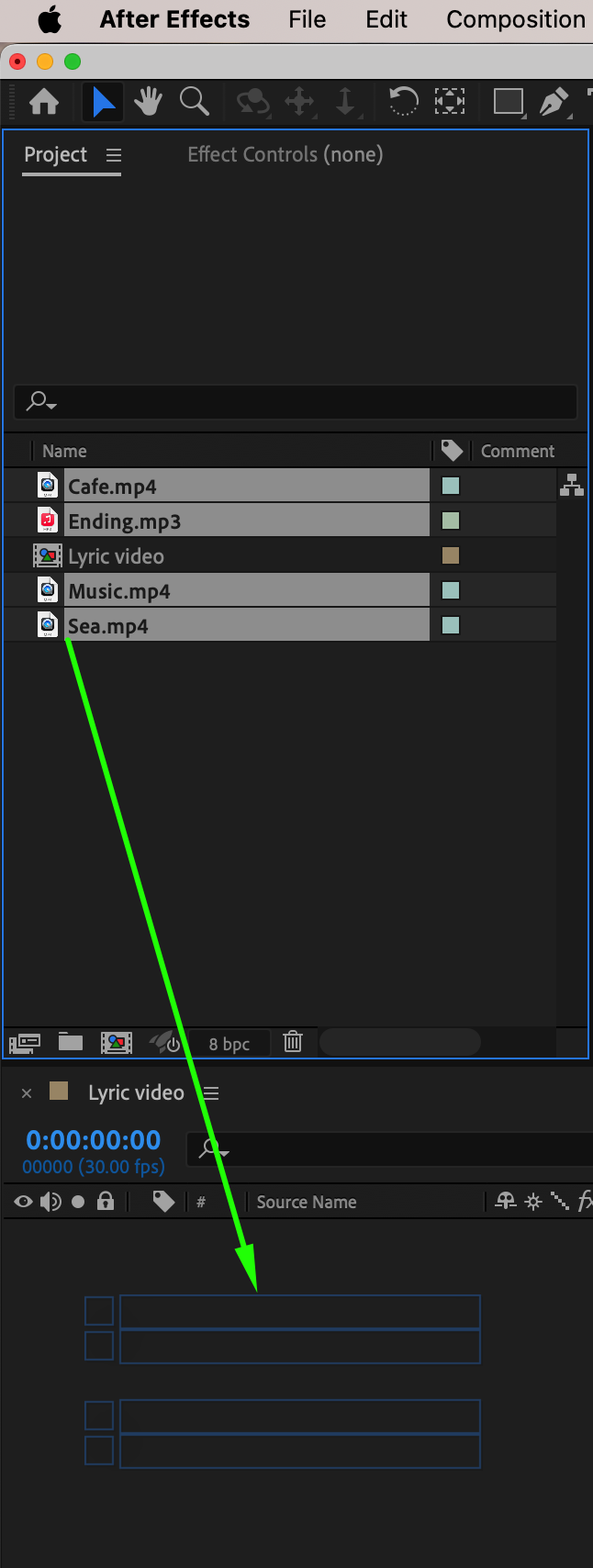Image resolution: width=593 pixels, height=1568 pixels.
Task: Sort project items by Name column
Action: coord(64,451)
